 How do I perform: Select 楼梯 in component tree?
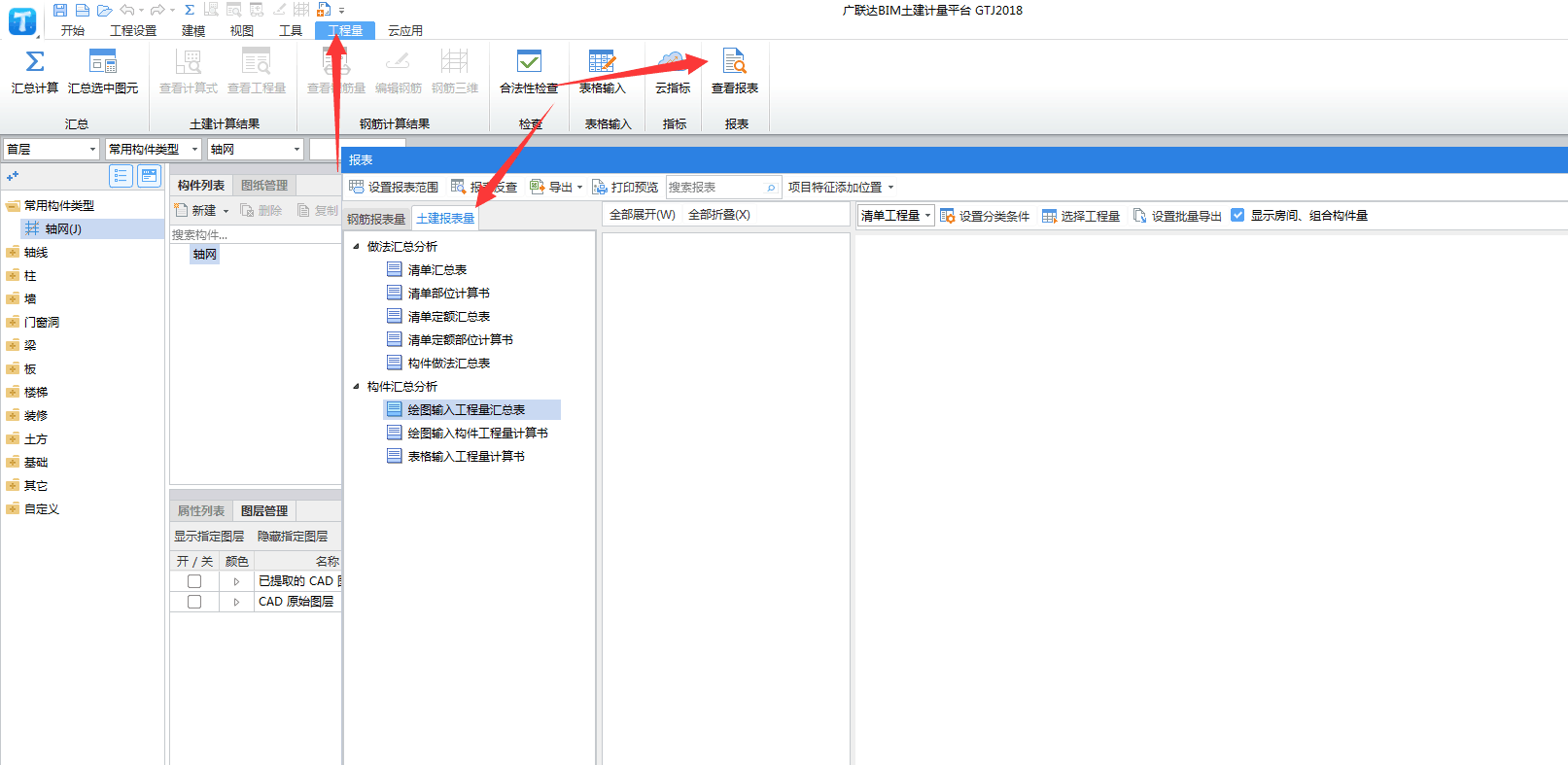pos(36,393)
